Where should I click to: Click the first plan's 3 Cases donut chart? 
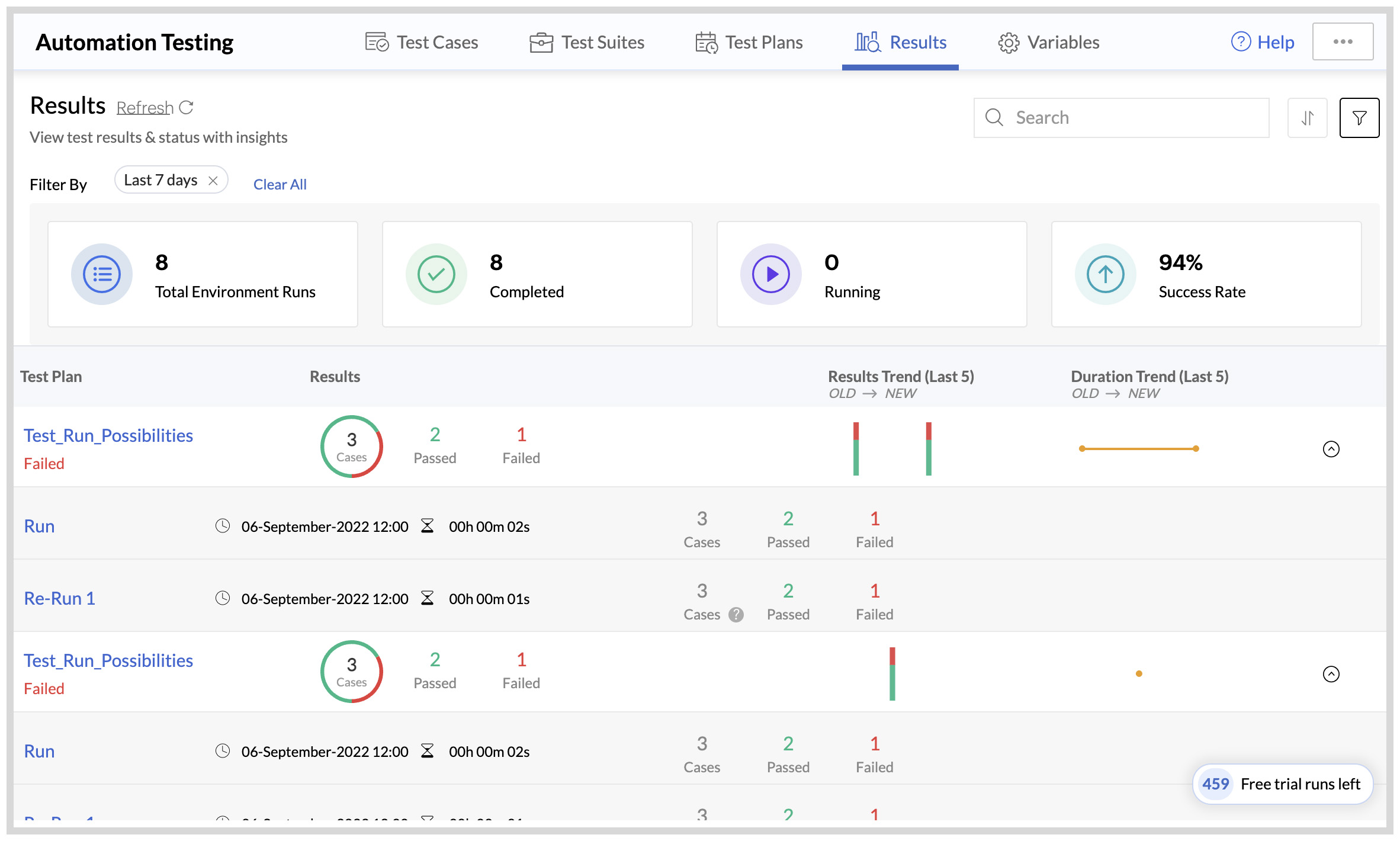pos(352,447)
